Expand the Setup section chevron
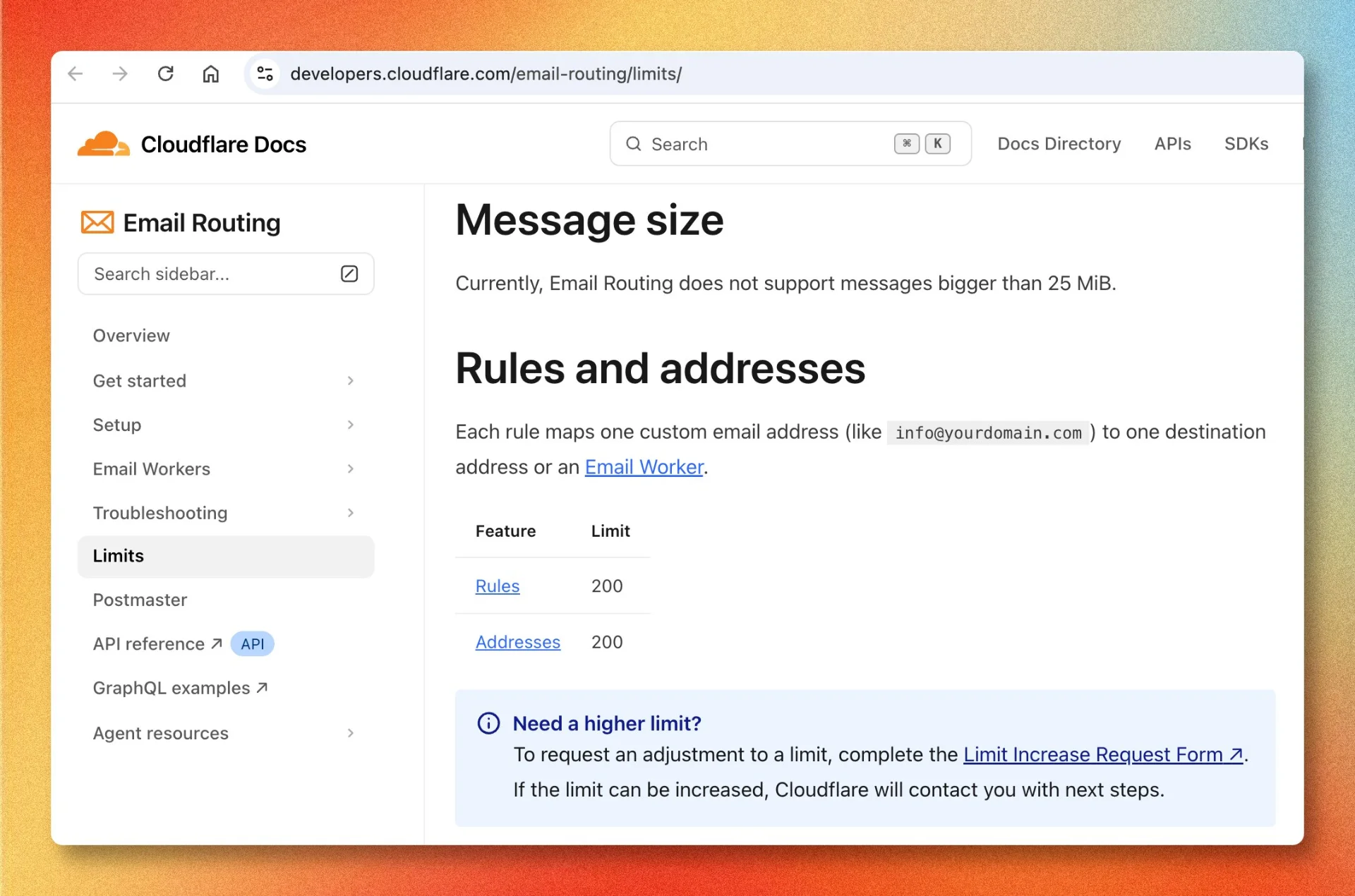 (351, 425)
